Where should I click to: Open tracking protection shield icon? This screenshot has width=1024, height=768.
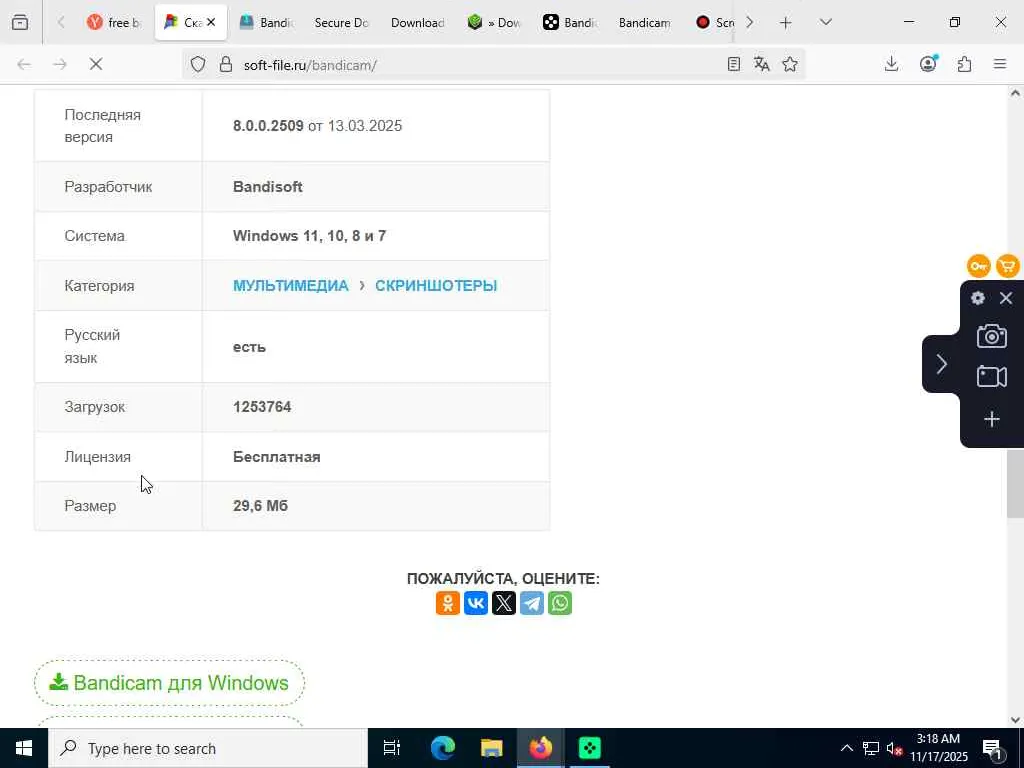198,64
